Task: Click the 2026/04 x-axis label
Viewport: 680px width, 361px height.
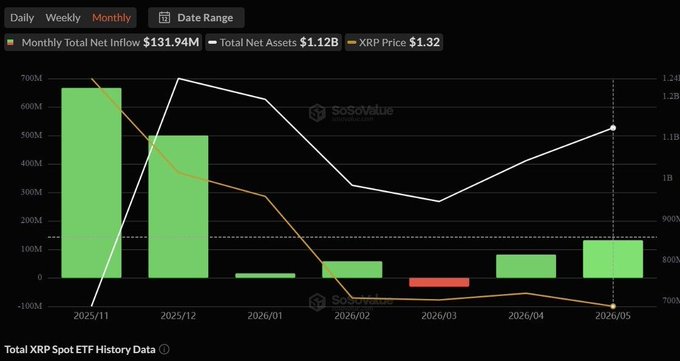Action: 526,315
